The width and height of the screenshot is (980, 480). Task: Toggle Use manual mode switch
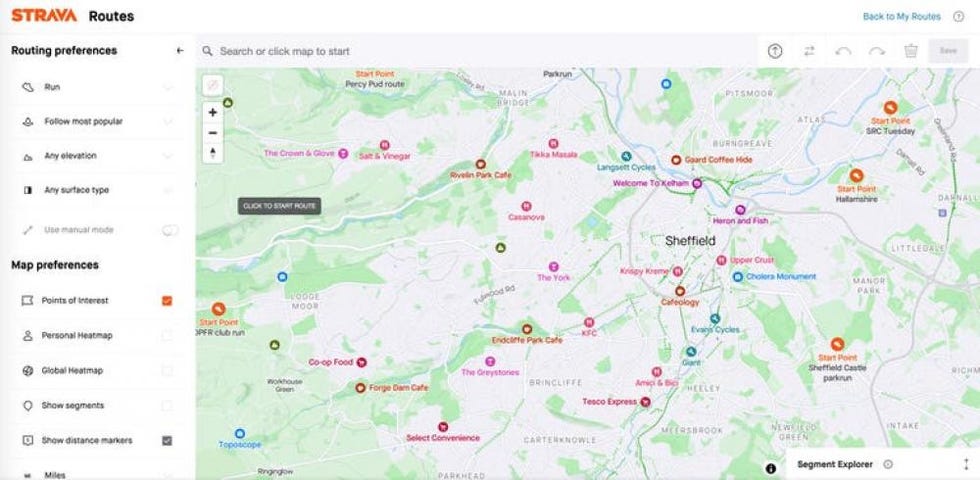tap(170, 230)
